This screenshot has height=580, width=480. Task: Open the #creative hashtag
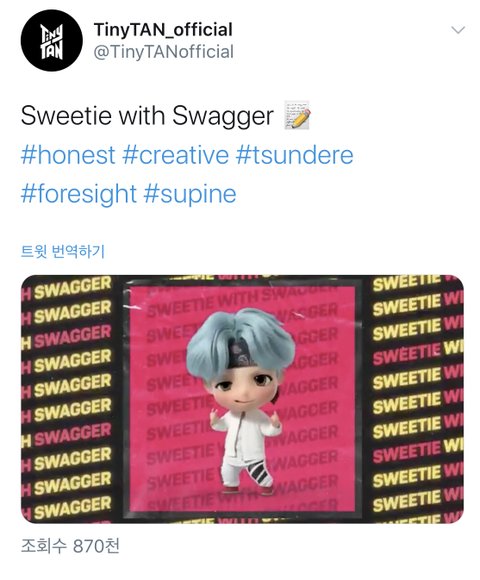click(x=175, y=155)
